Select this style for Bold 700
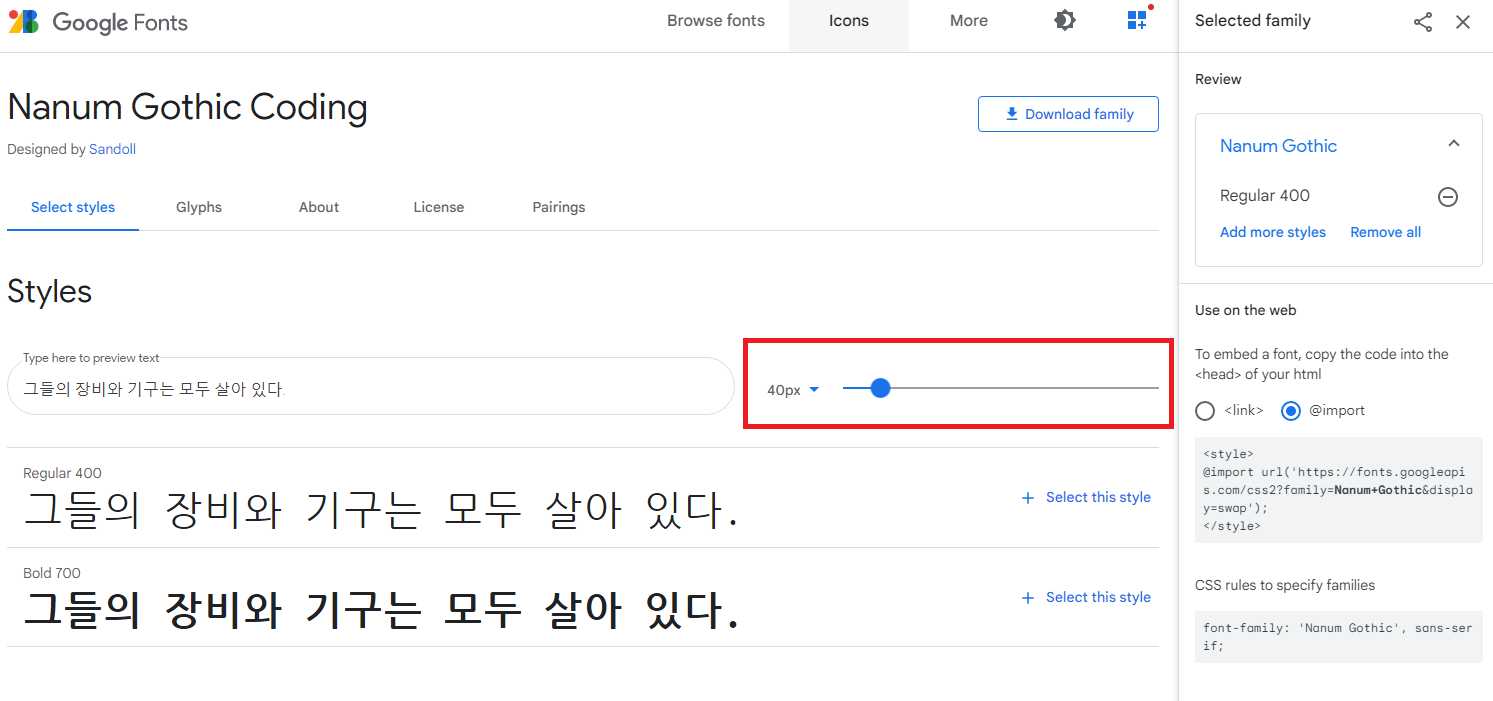Viewport: 1493px width, 701px height. [1086, 597]
